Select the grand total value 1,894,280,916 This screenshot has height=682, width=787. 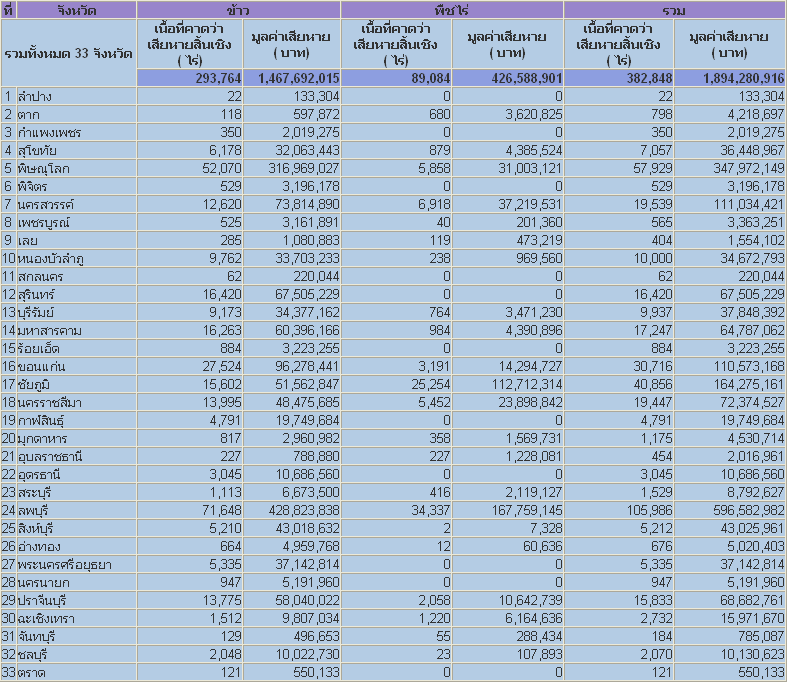tap(732, 78)
